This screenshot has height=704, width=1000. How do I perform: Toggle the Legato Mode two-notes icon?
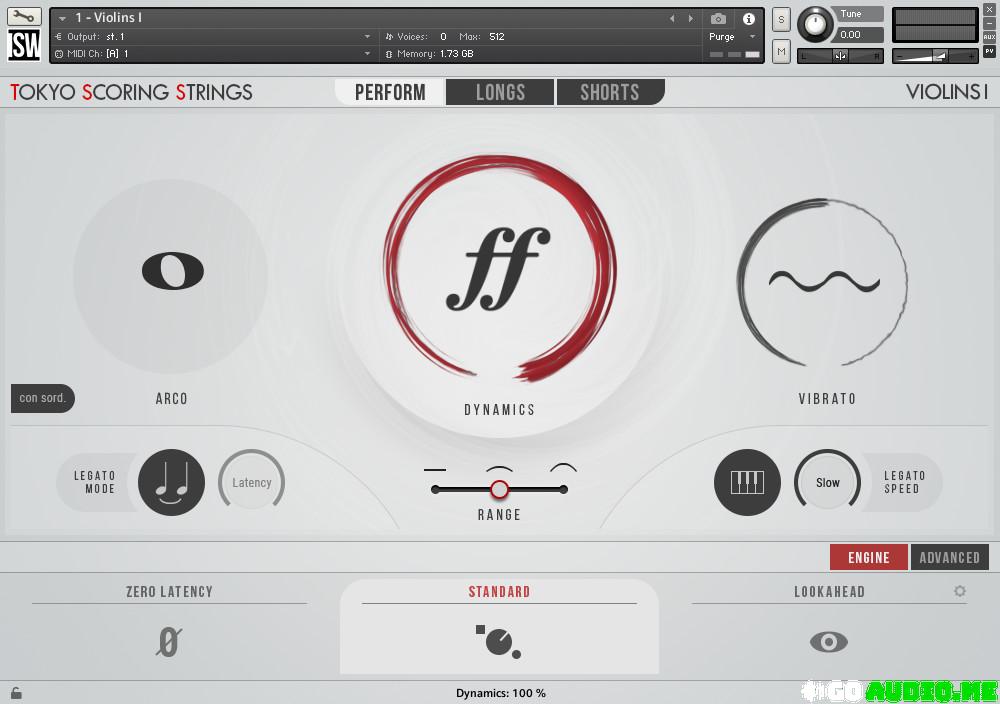[x=172, y=483]
